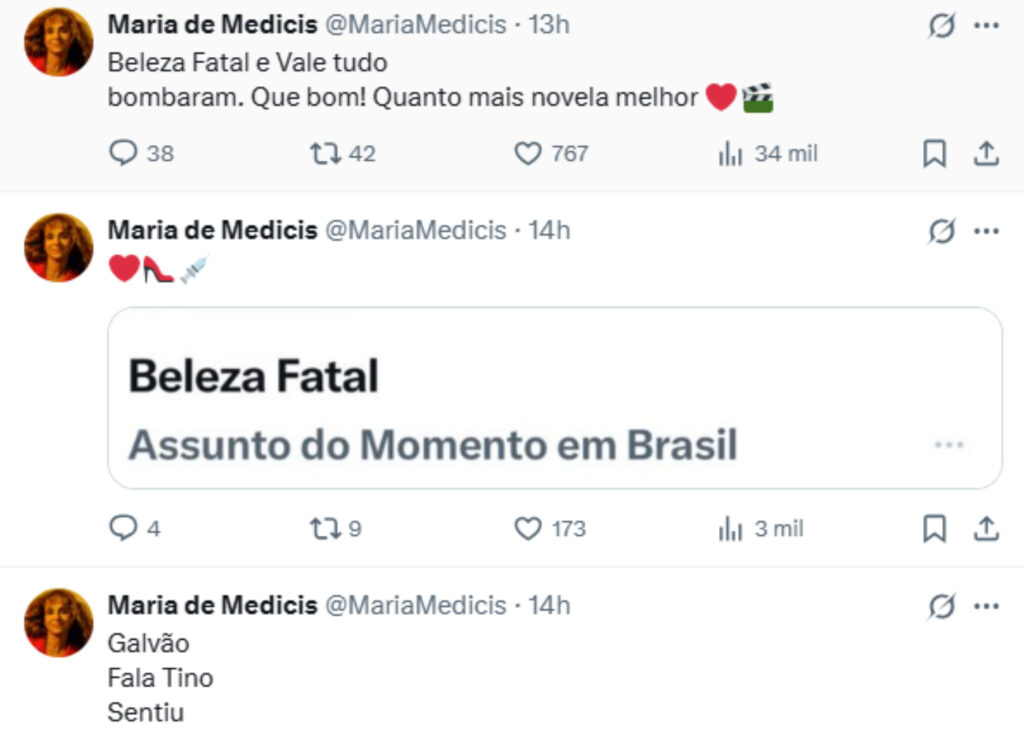Like the tweet with 767 likes

(x=527, y=153)
